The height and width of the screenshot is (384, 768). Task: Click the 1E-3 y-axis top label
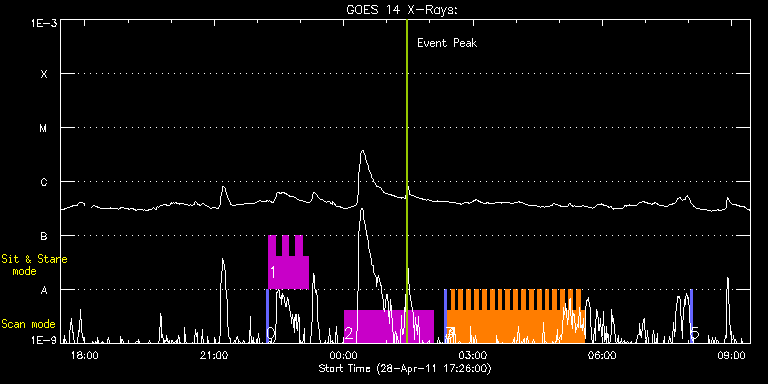tap(43, 23)
